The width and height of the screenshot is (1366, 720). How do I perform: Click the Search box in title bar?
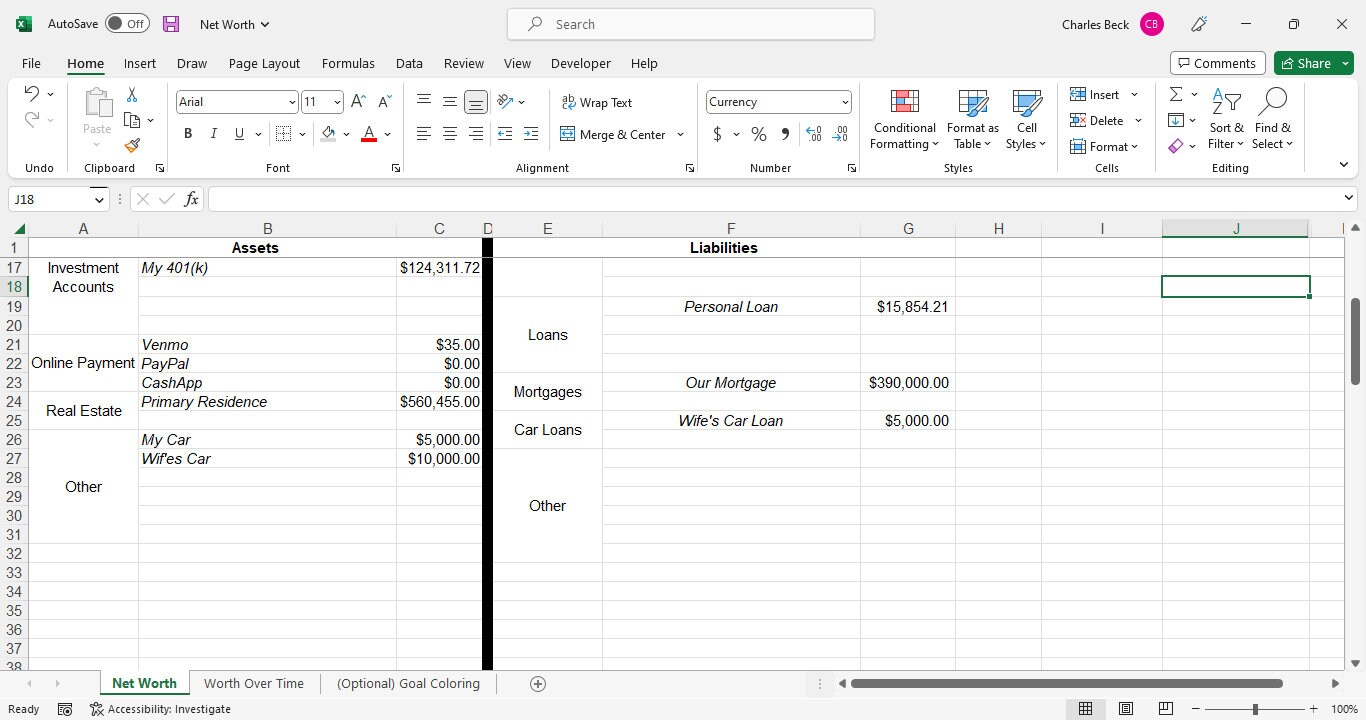[691, 24]
